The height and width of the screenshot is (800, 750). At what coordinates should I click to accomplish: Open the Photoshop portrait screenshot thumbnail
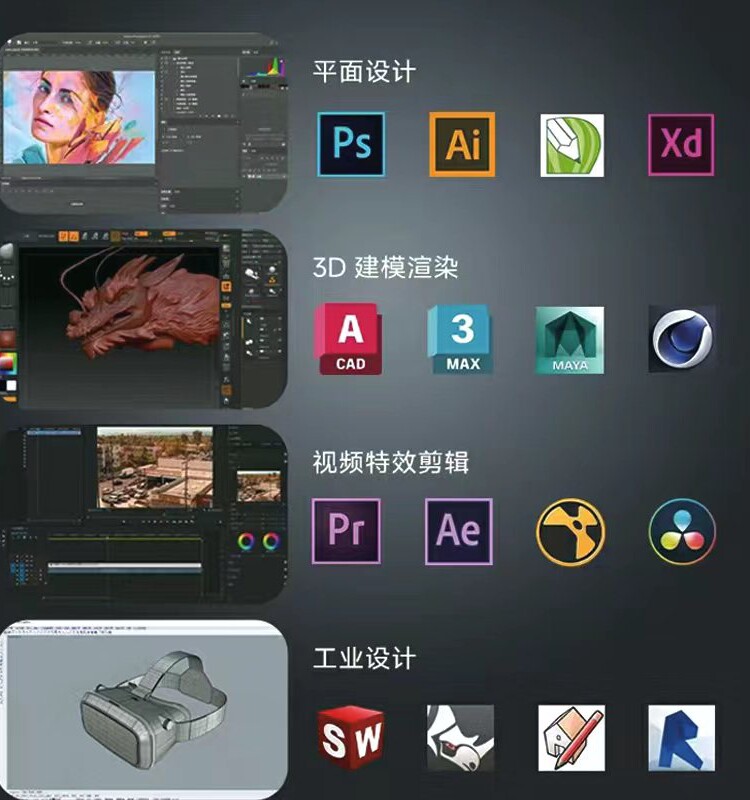tap(144, 122)
